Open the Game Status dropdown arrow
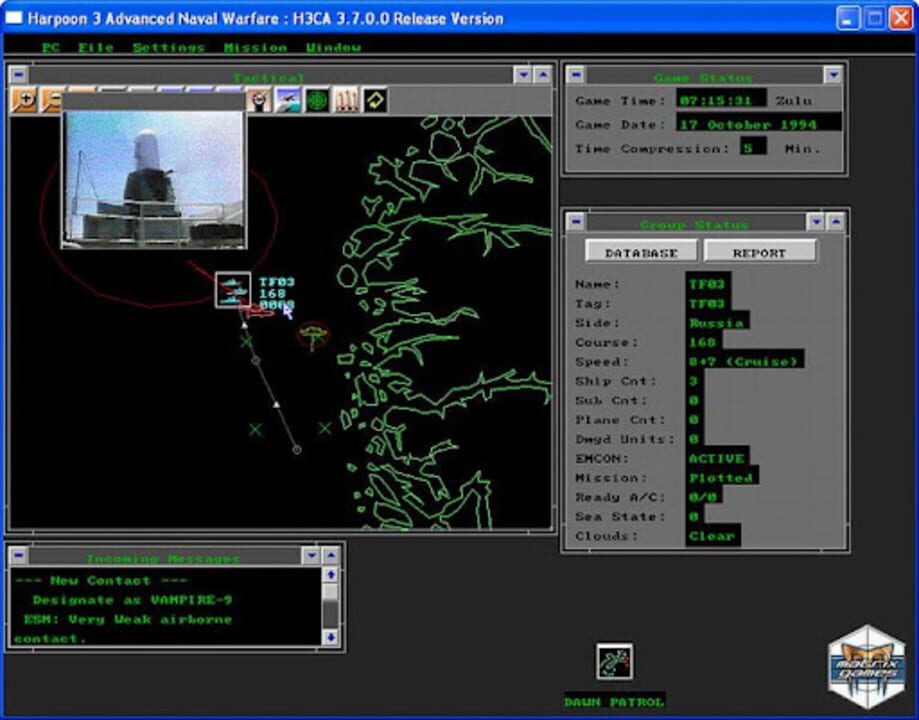 point(833,75)
